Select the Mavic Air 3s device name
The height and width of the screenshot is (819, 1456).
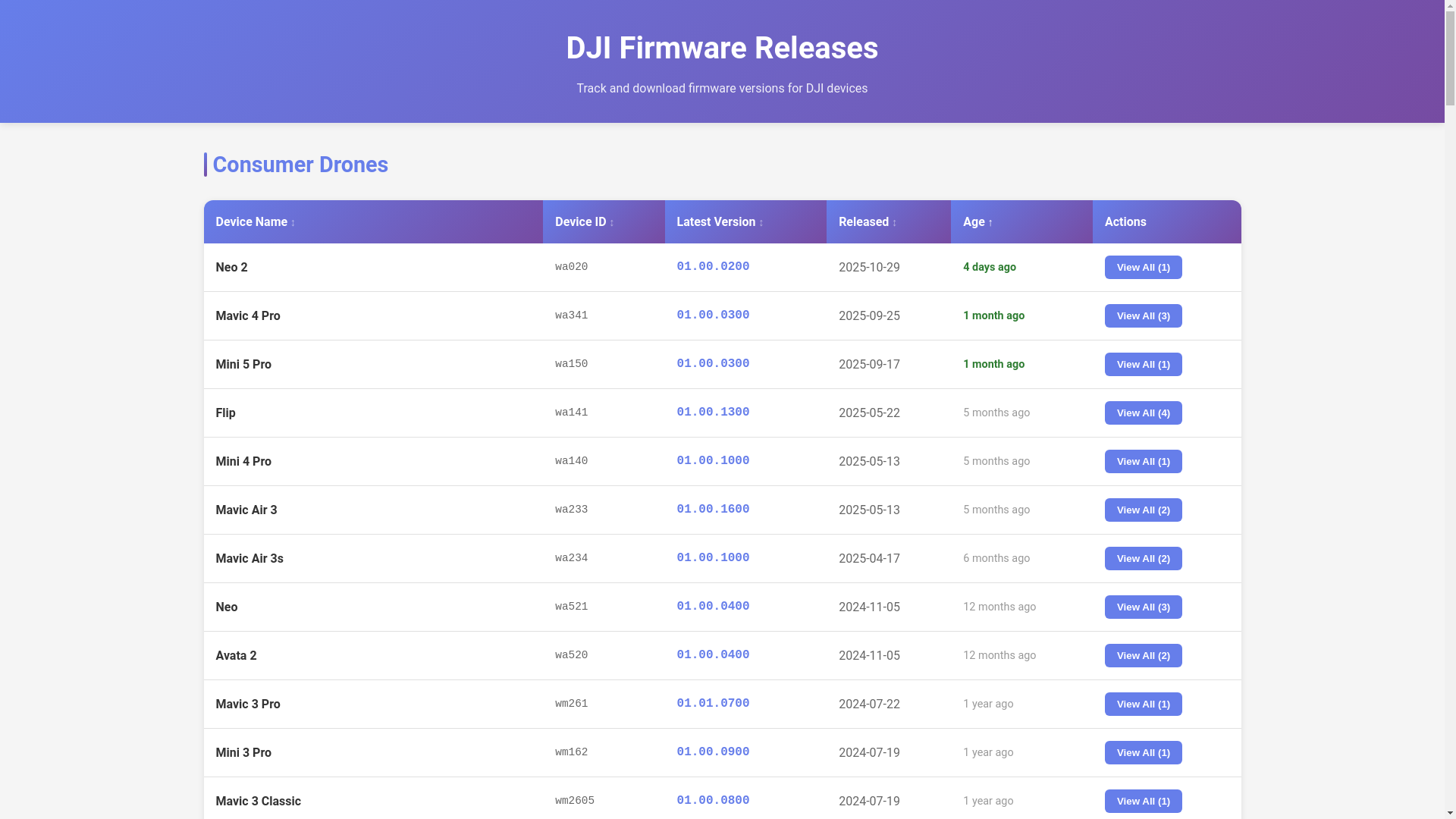tap(249, 559)
